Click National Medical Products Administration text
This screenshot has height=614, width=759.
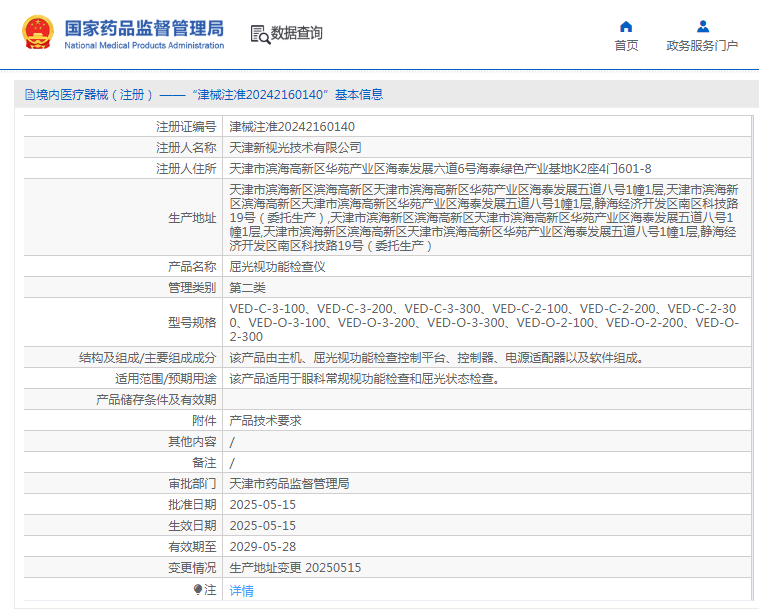pos(144,46)
